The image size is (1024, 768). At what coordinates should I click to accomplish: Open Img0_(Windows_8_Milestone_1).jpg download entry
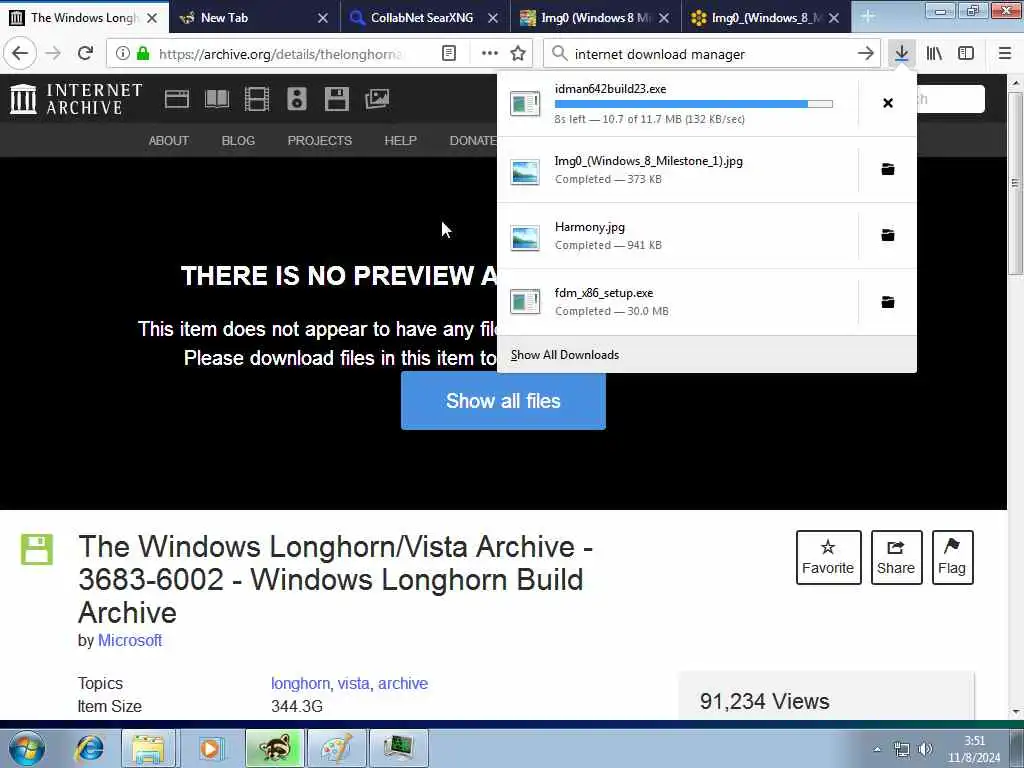pyautogui.click(x=678, y=170)
